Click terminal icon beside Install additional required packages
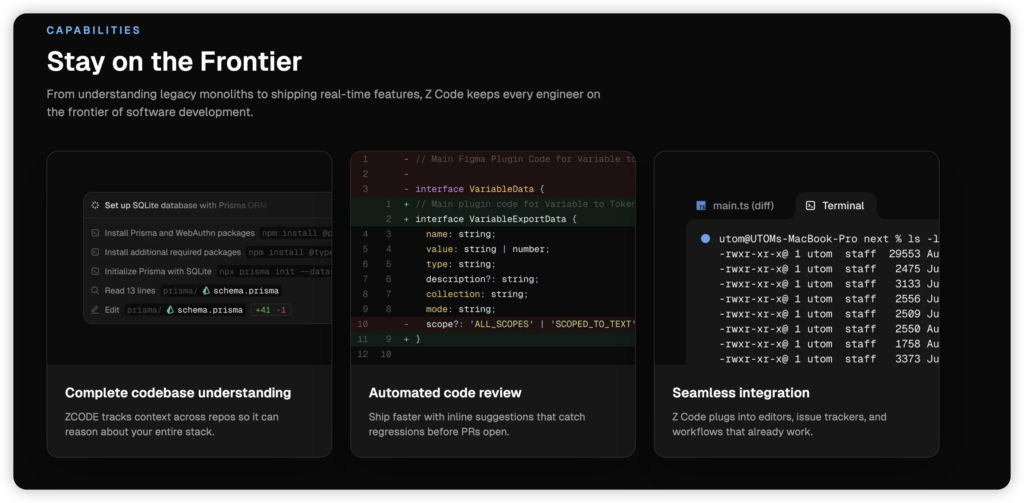This screenshot has width=1024, height=503. tap(95, 252)
